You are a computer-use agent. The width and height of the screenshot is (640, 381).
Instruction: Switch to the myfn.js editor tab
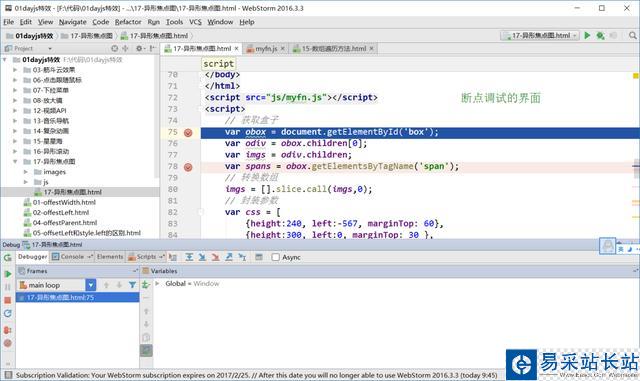pos(266,49)
